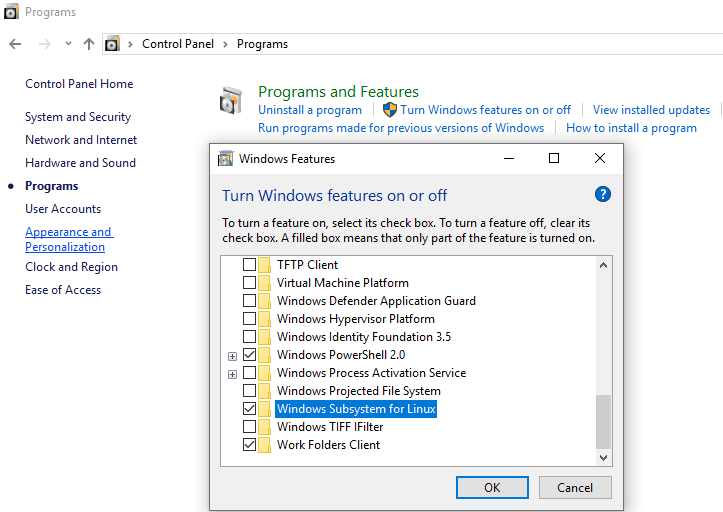Viewport: 723px width, 512px height.
Task: Expand the Windows PowerShell 2.0 tree node
Action: tap(232, 355)
